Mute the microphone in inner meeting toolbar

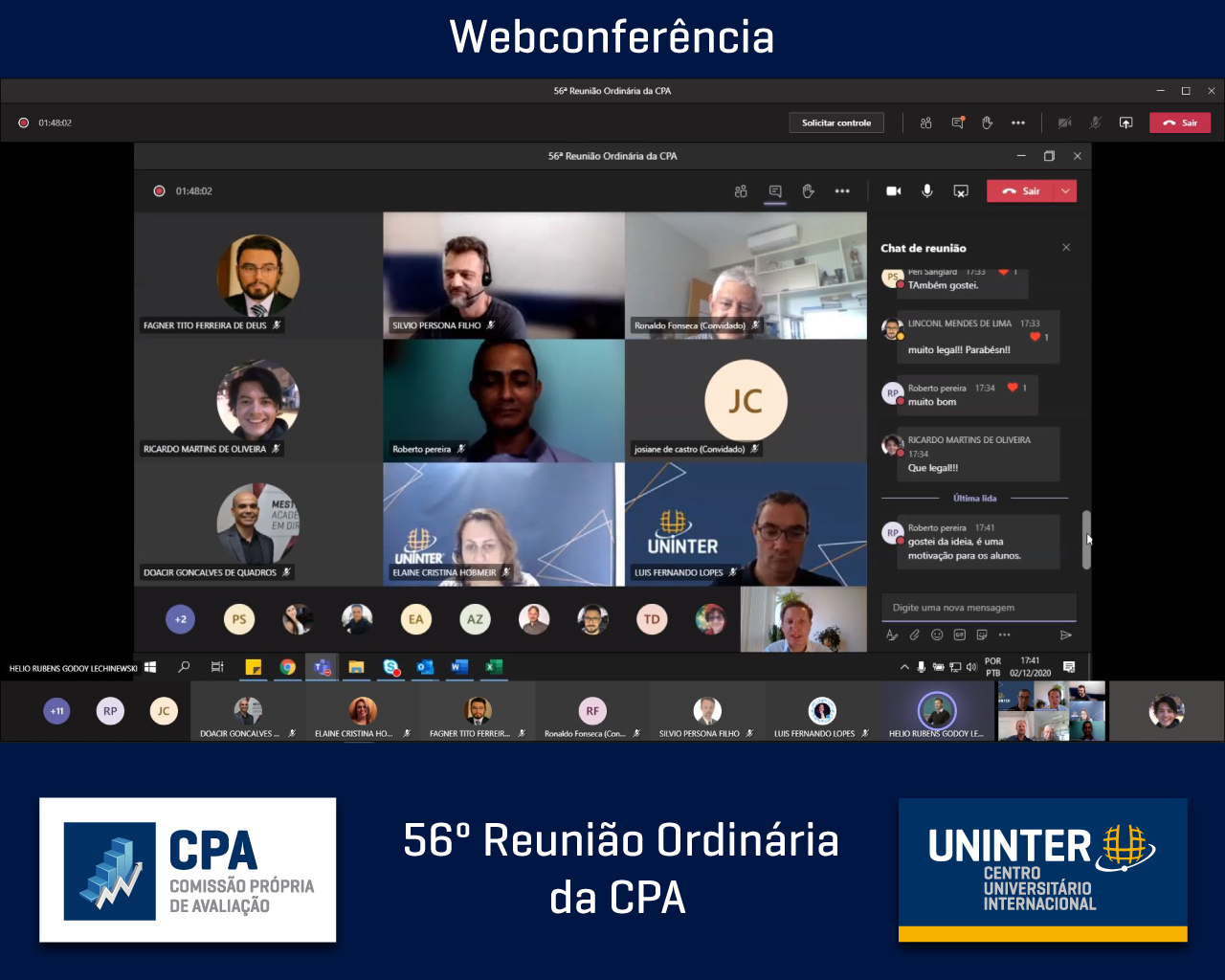point(927,191)
